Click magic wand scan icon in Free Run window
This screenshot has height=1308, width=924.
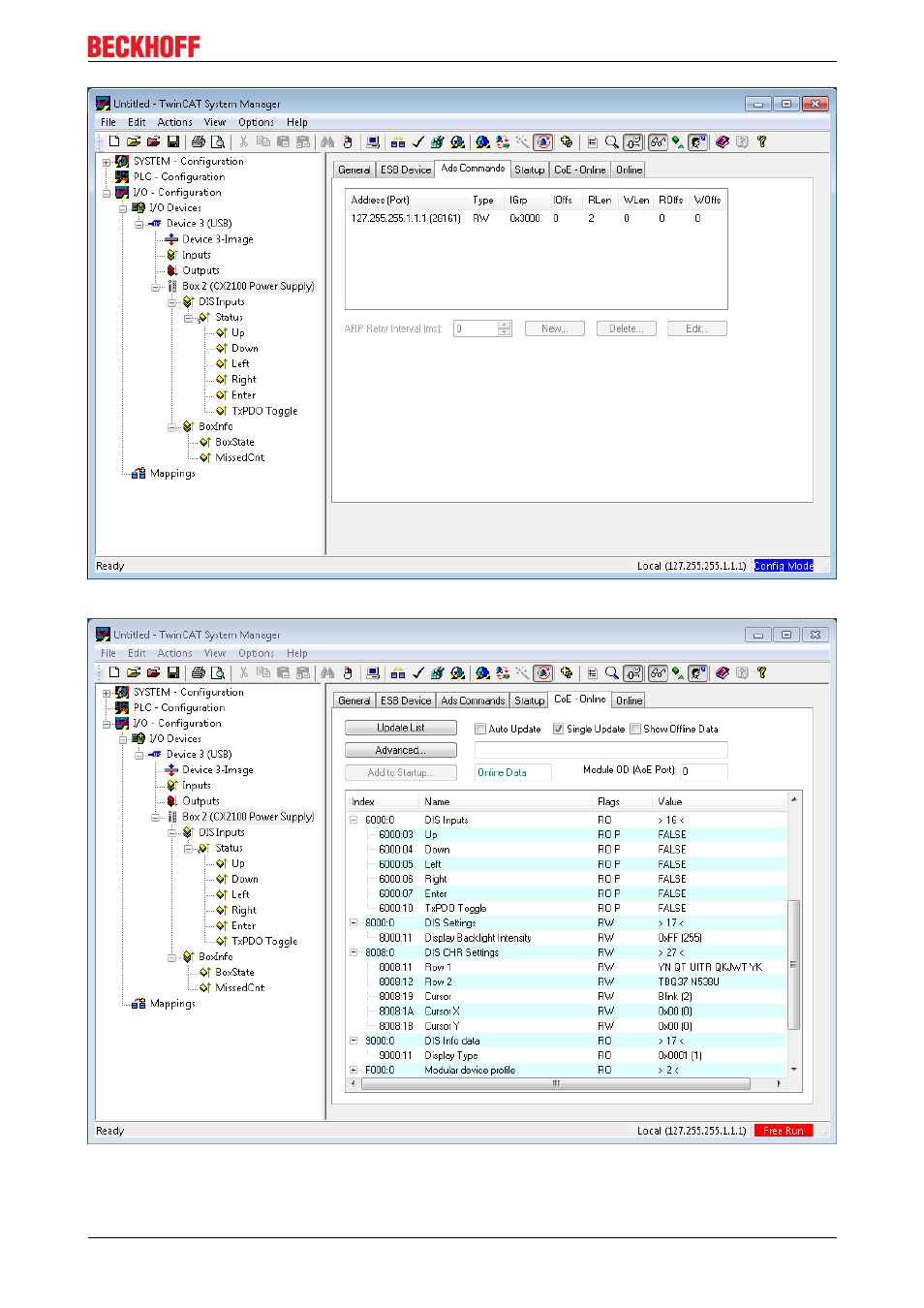tap(522, 672)
